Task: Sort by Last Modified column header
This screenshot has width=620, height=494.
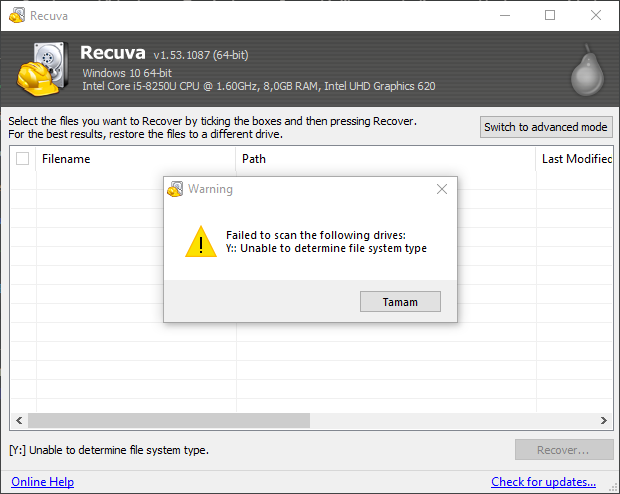Action: tap(576, 159)
